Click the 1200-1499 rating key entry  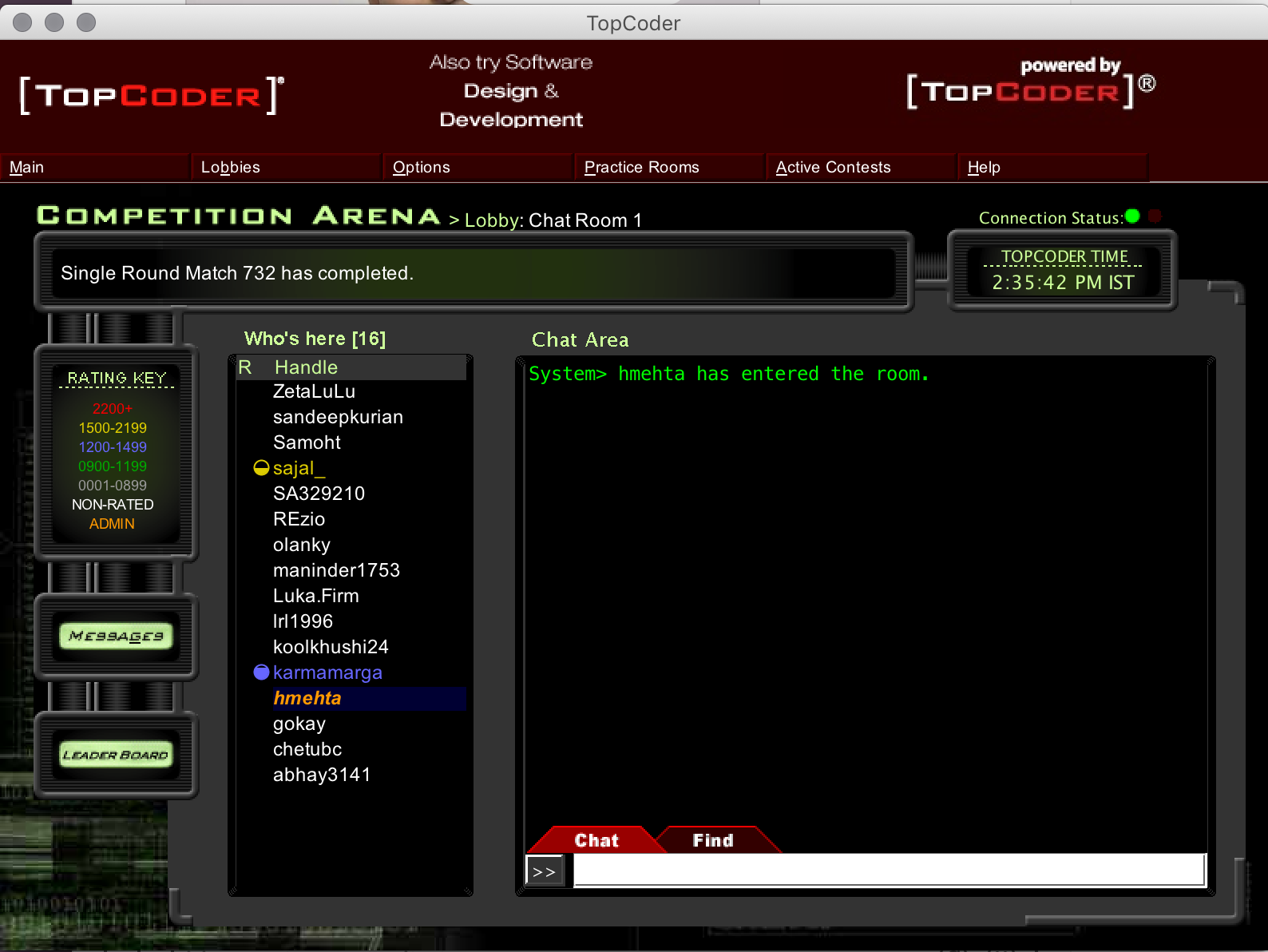(x=113, y=447)
